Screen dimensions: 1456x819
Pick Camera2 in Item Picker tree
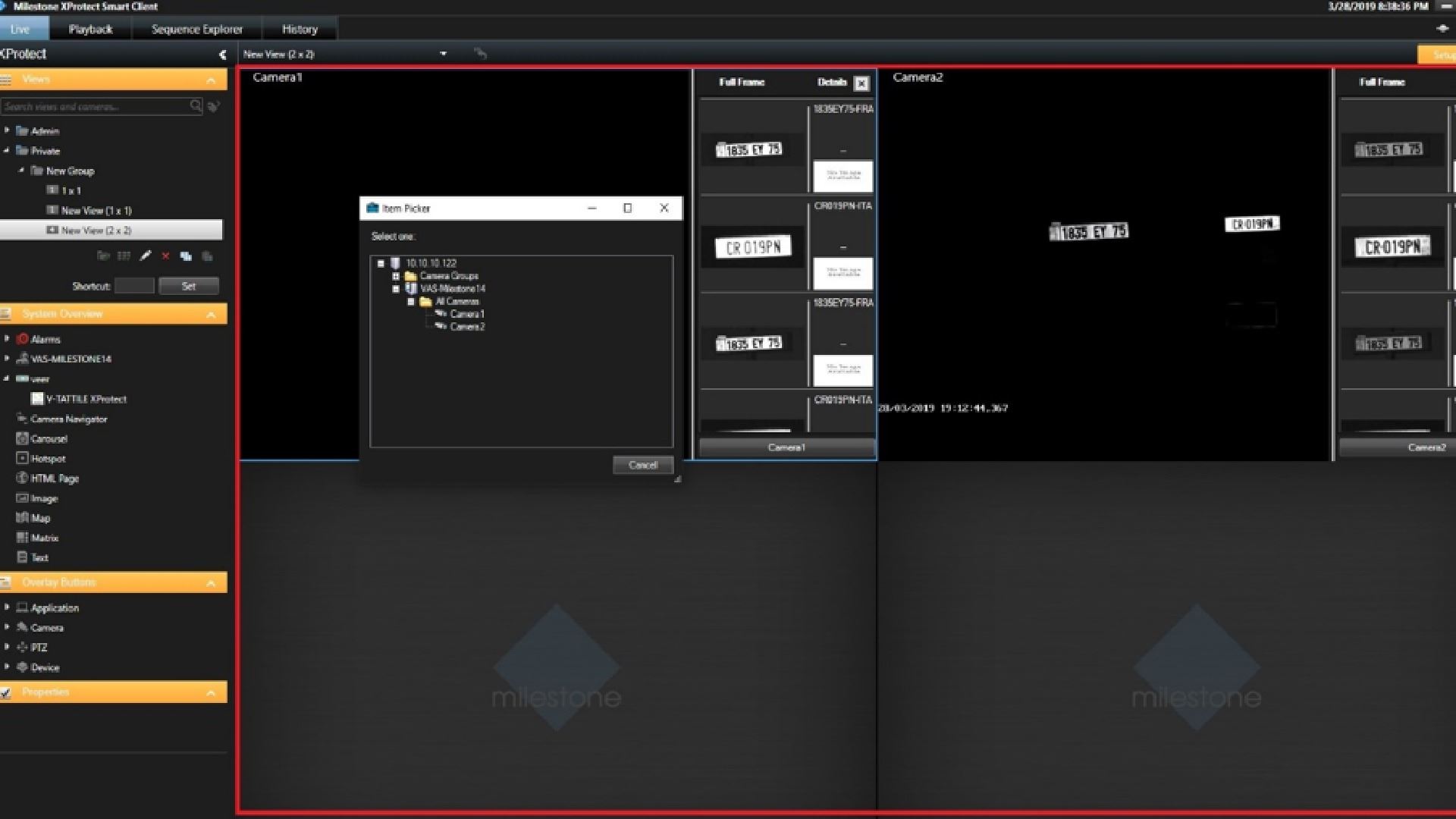click(467, 327)
